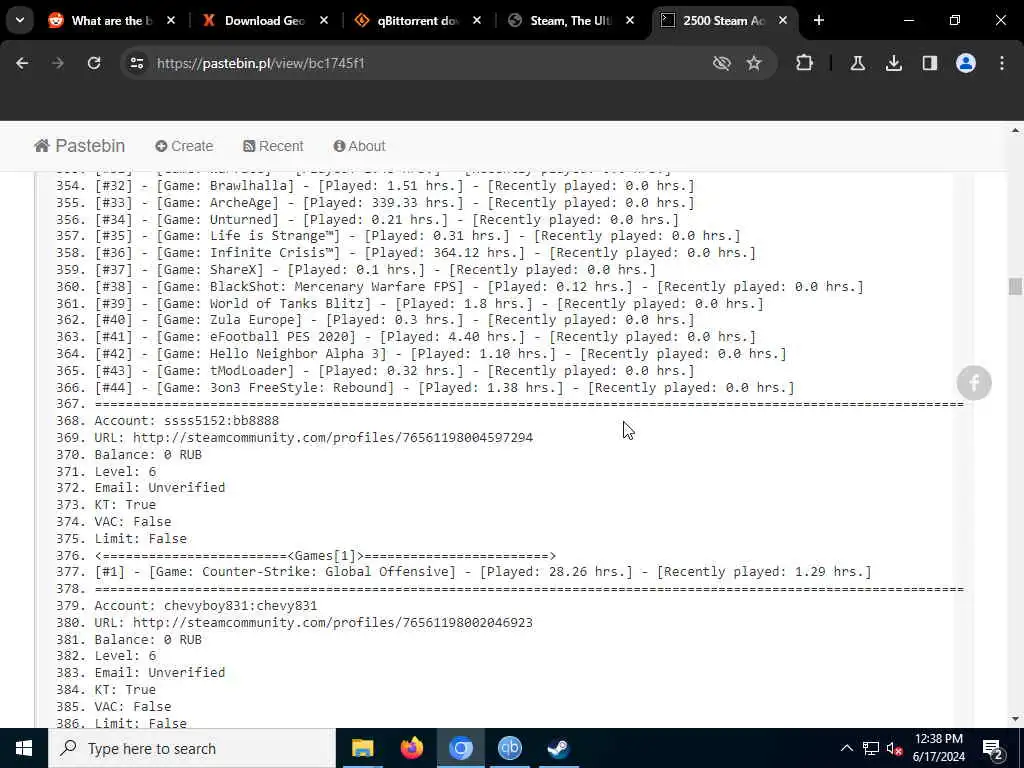The height and width of the screenshot is (768, 1024).
Task: Open Chrome Labs flask icon
Action: click(x=857, y=63)
